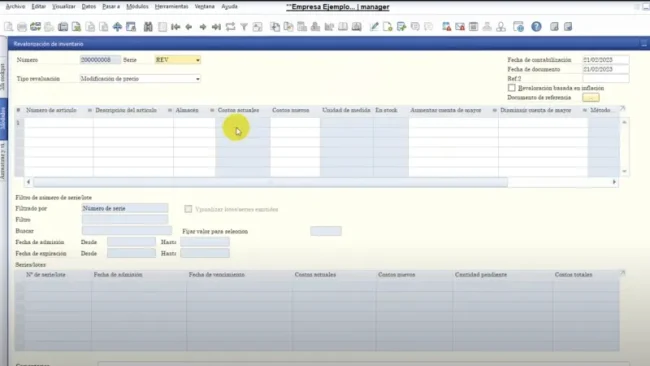
Task: Open the blue Help question mark icon
Action: tap(536, 27)
